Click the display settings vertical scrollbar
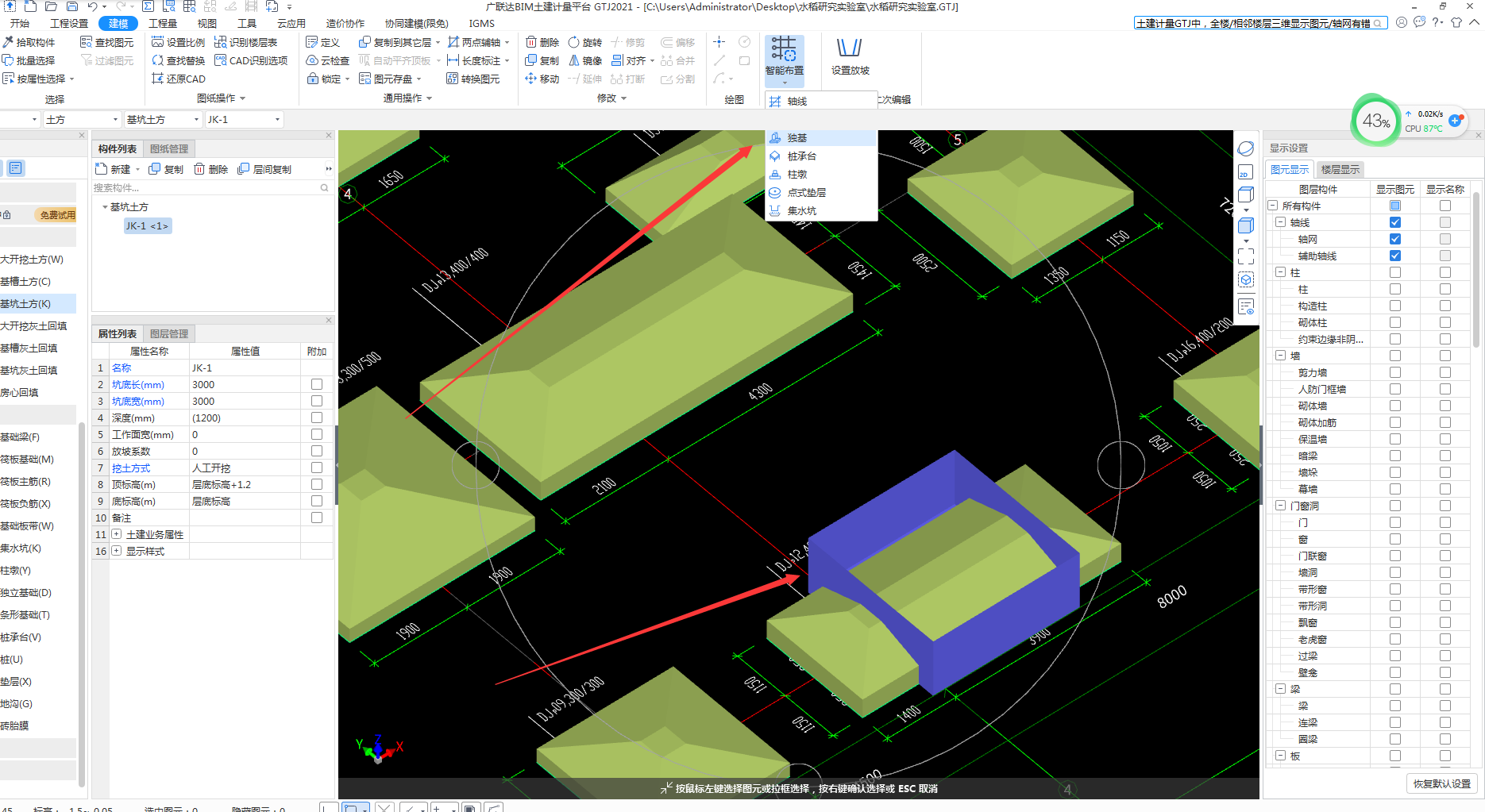Viewport: 1485px width, 812px height. click(x=1476, y=270)
